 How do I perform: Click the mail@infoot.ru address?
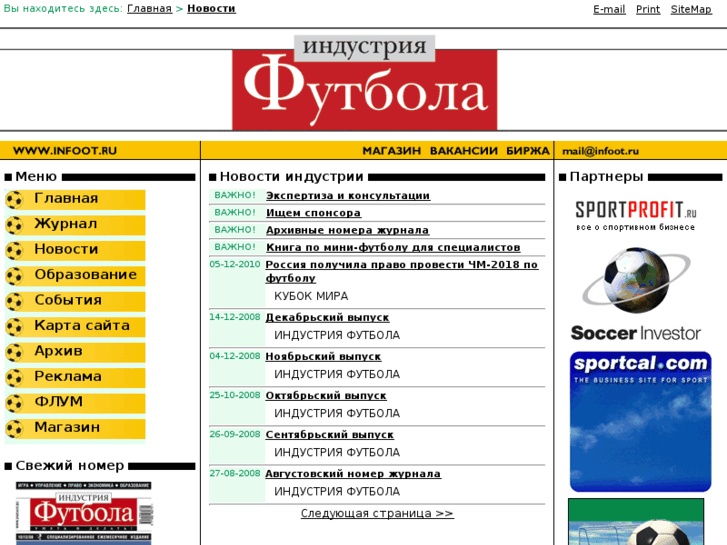pyautogui.click(x=600, y=151)
